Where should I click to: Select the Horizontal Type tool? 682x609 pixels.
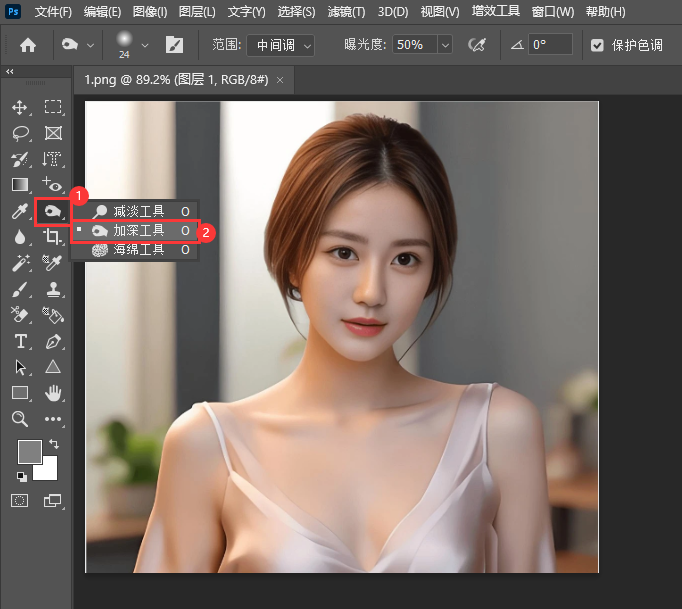click(x=20, y=341)
